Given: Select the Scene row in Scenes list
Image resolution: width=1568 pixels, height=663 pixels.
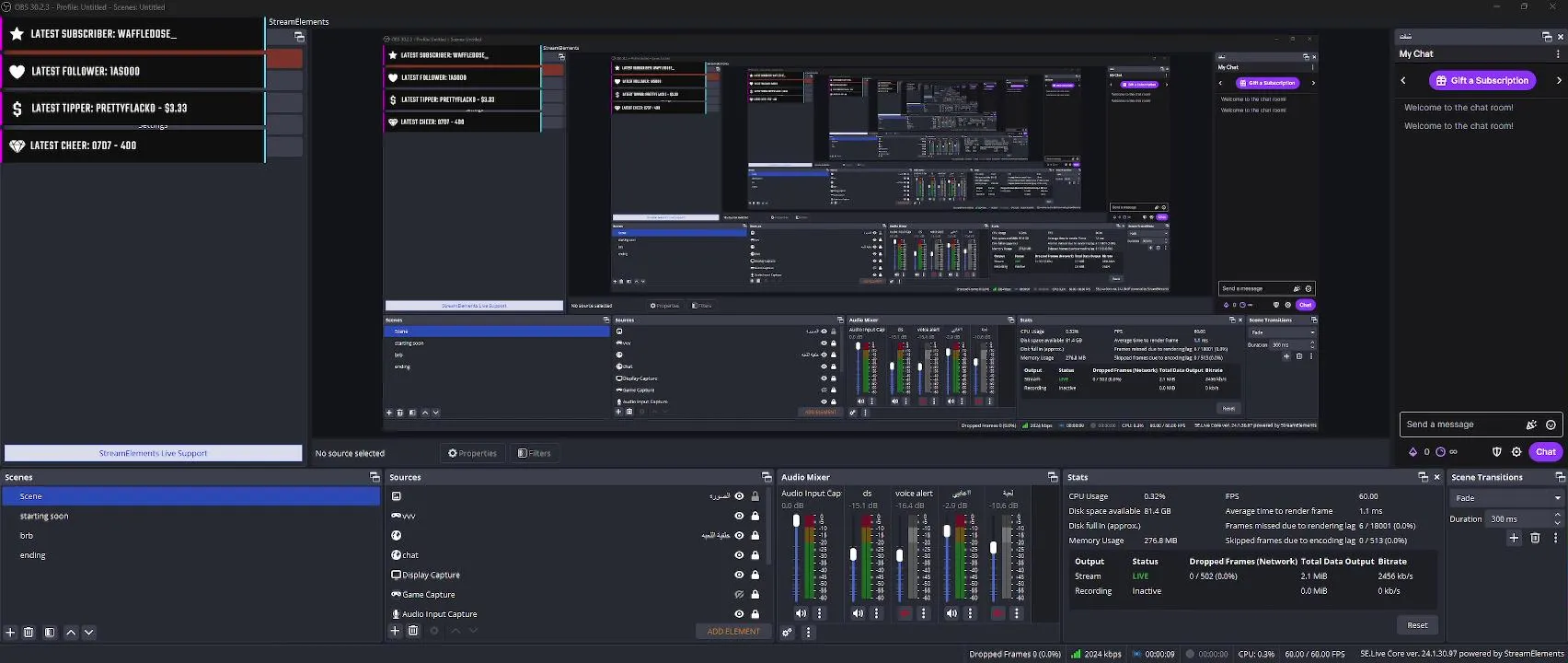Looking at the screenshot, I should click(x=190, y=496).
